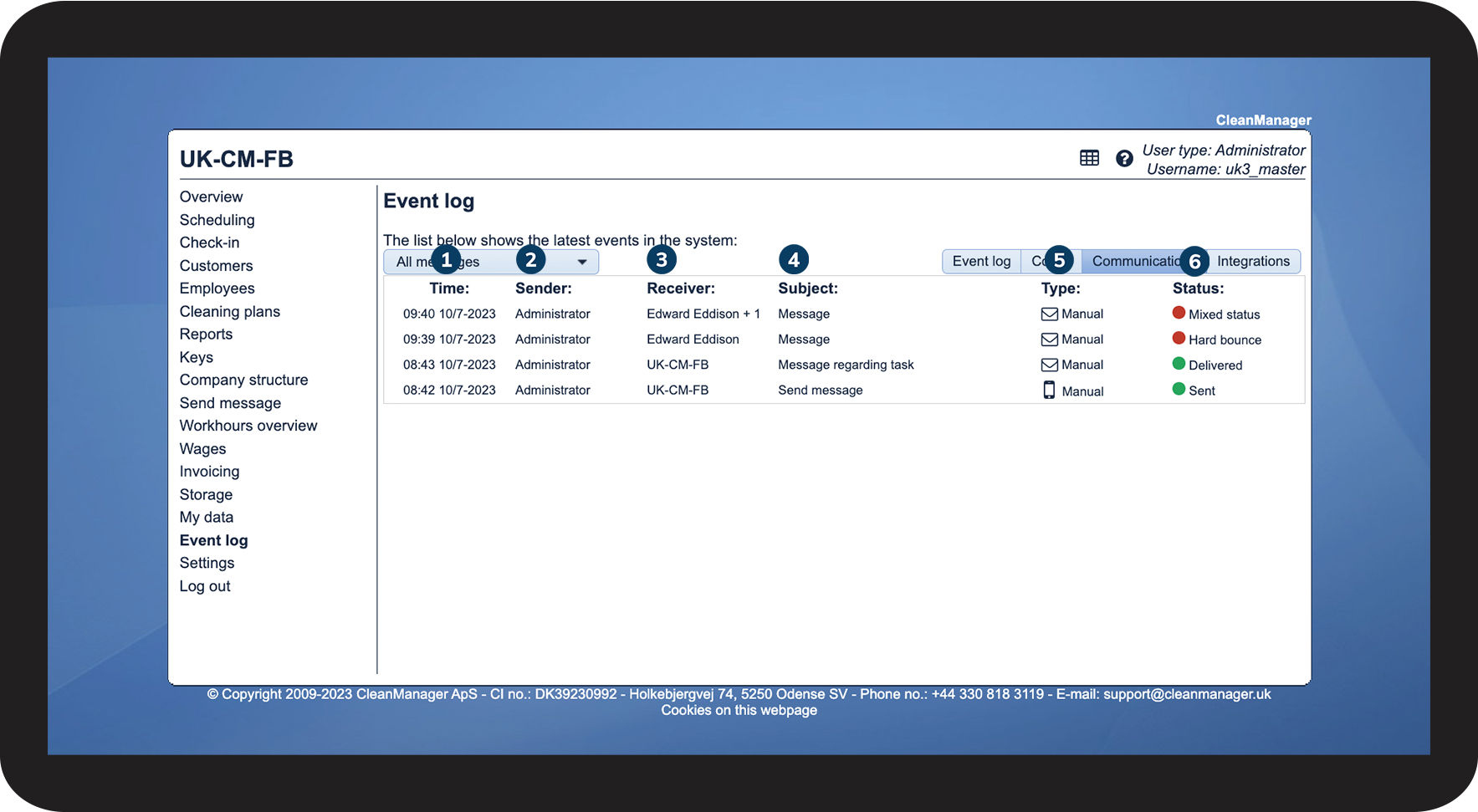Click the table grid icon in header
The height and width of the screenshot is (812, 1478).
pos(1089,158)
